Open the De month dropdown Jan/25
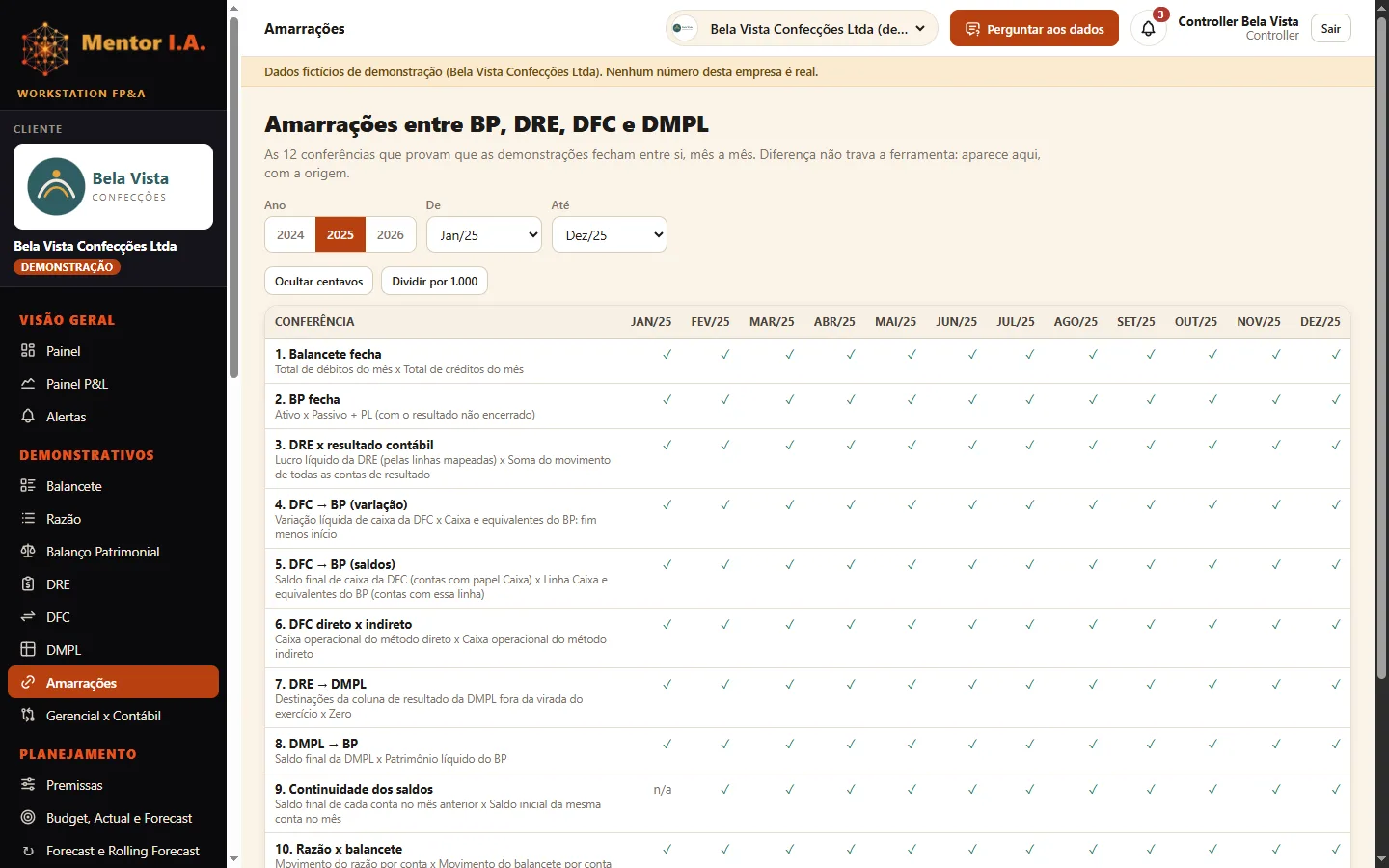 (x=484, y=234)
